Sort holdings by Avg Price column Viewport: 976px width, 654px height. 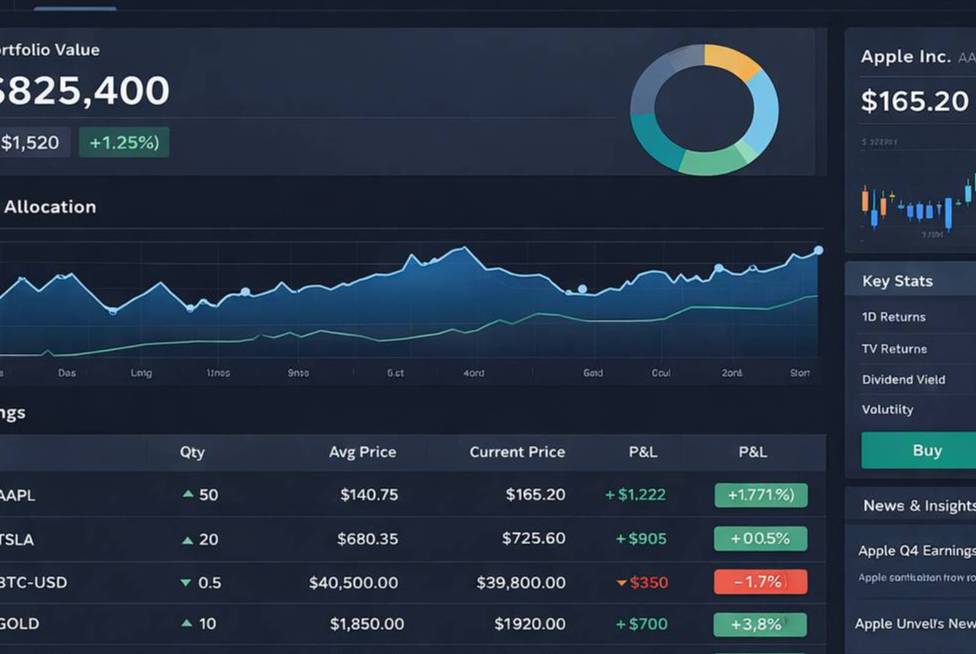(x=362, y=452)
